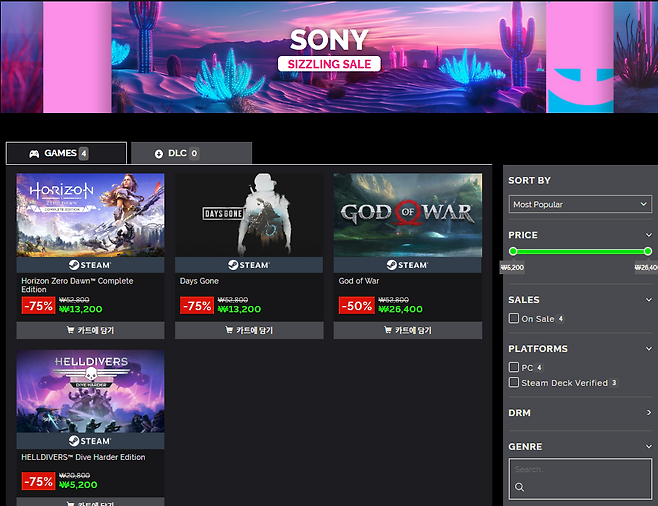Click Steam logo under Horizon Zero Dawn
Viewport: 658px width, 506px height.
coord(75,265)
